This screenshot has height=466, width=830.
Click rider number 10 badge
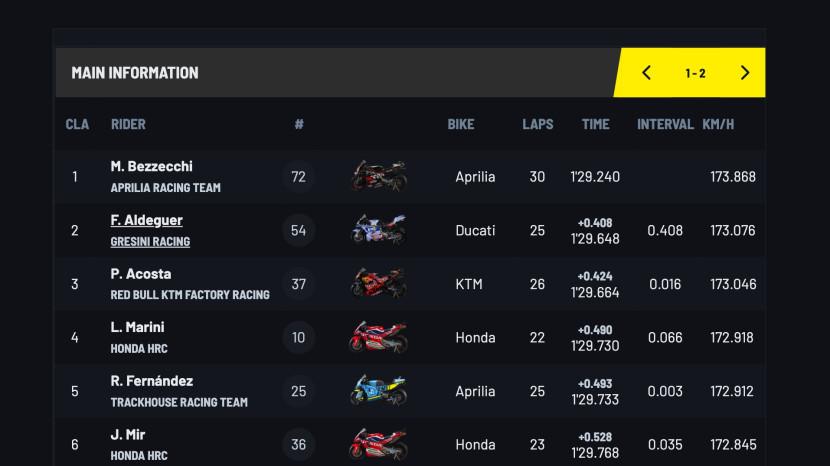pyautogui.click(x=298, y=338)
